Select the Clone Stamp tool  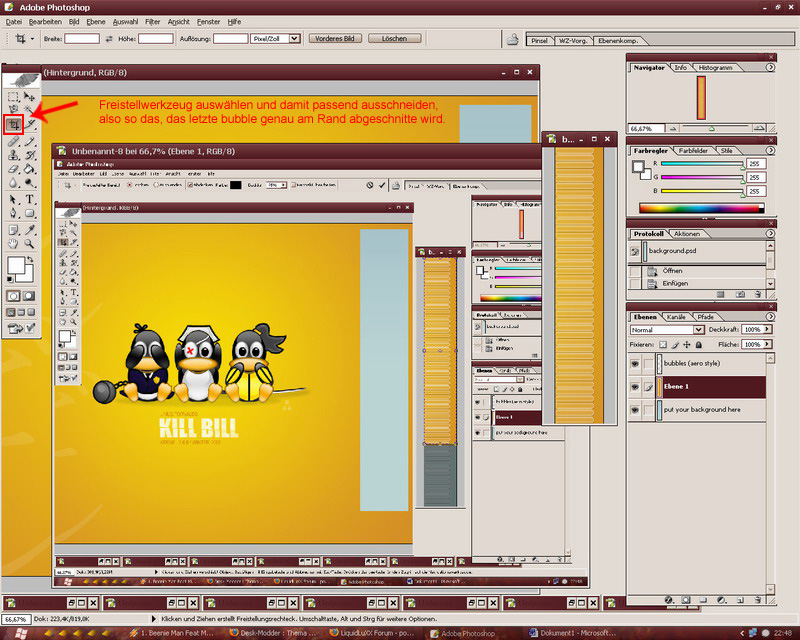13,155
